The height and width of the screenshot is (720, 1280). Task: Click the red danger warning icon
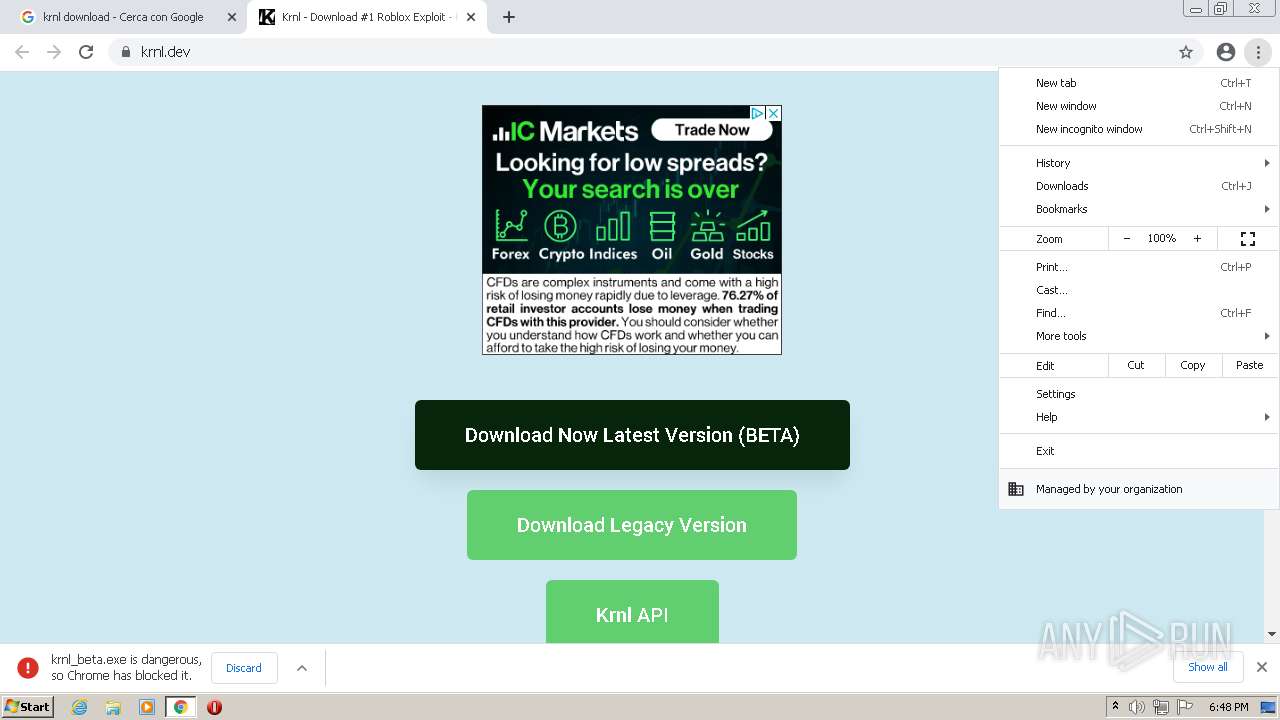point(28,667)
